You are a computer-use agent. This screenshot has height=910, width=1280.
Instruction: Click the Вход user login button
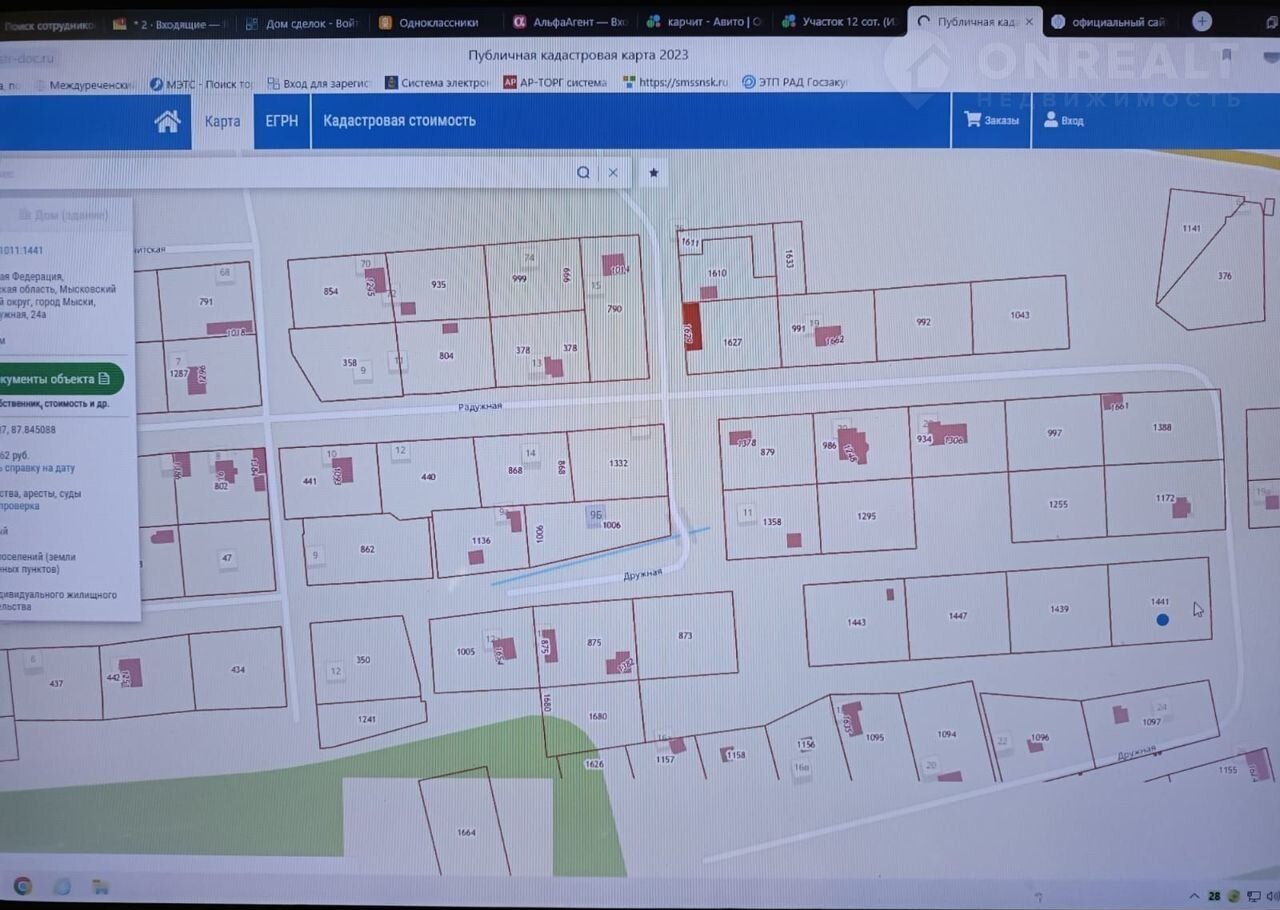[1063, 120]
